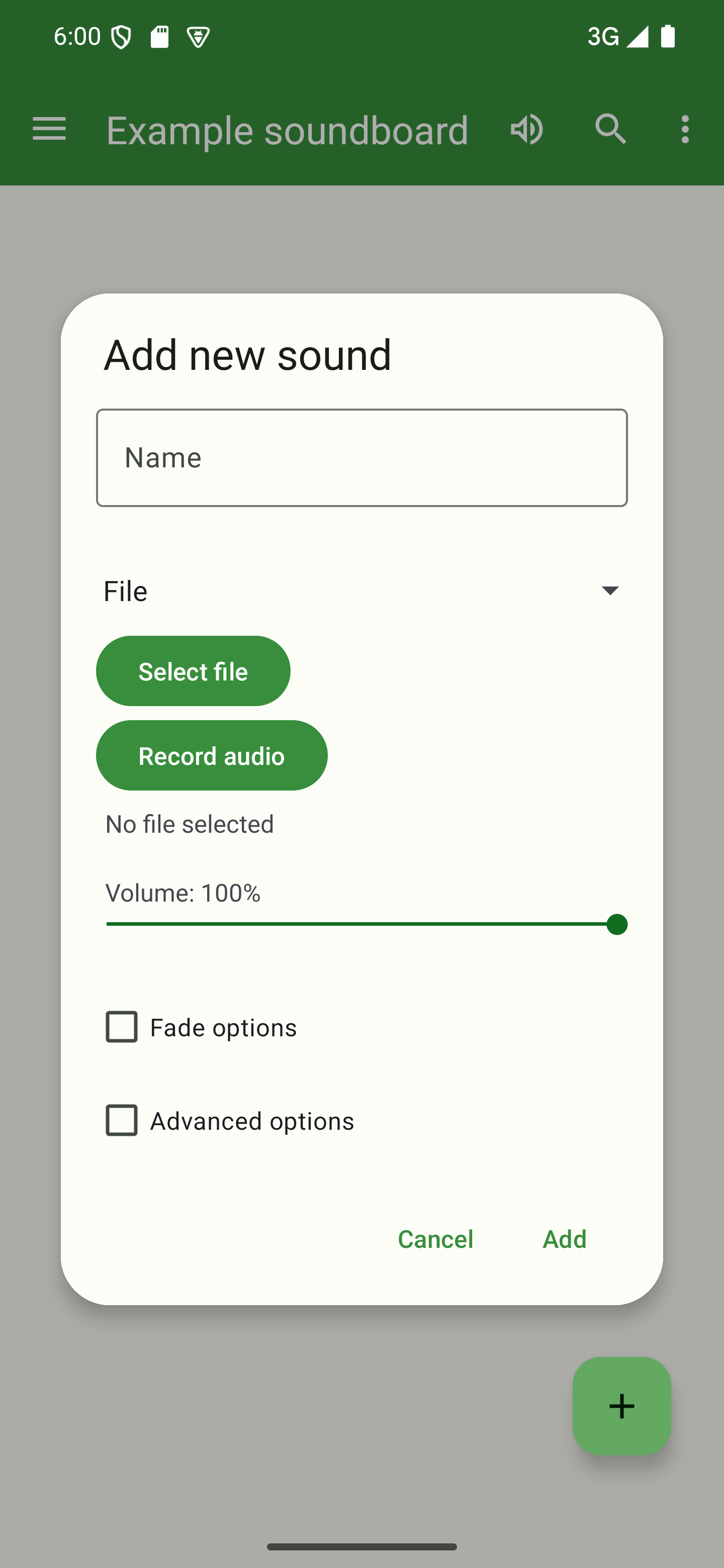Tap the shield icon in status bar

[121, 37]
